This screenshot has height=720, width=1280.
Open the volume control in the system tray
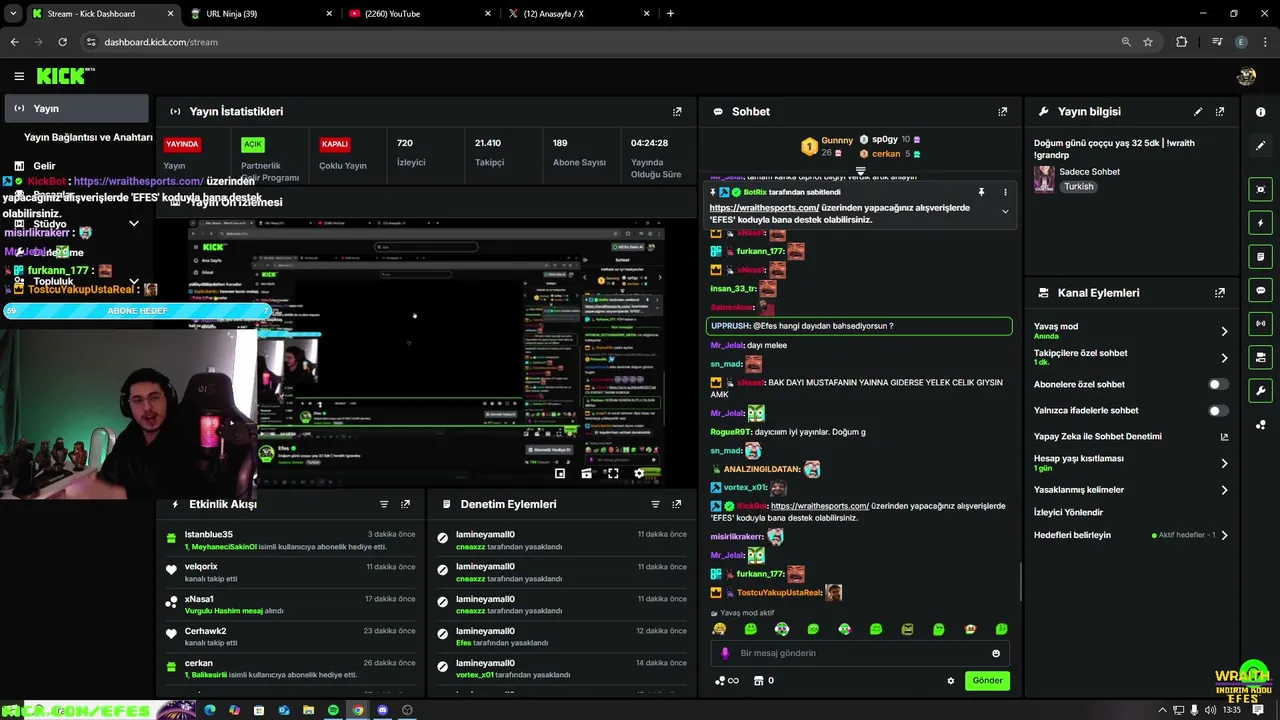[x=1211, y=710]
